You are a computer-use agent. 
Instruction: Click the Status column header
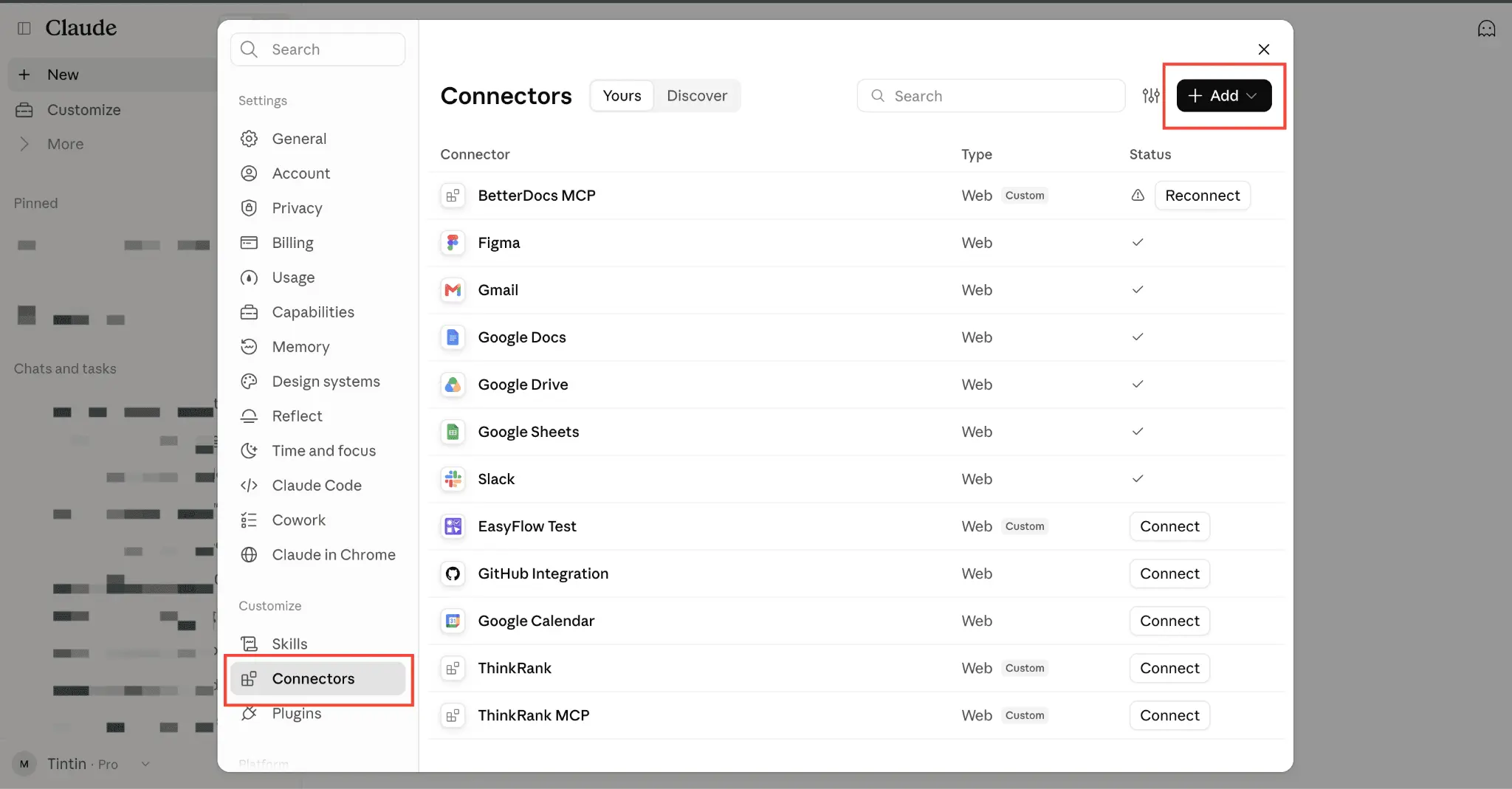pos(1150,154)
